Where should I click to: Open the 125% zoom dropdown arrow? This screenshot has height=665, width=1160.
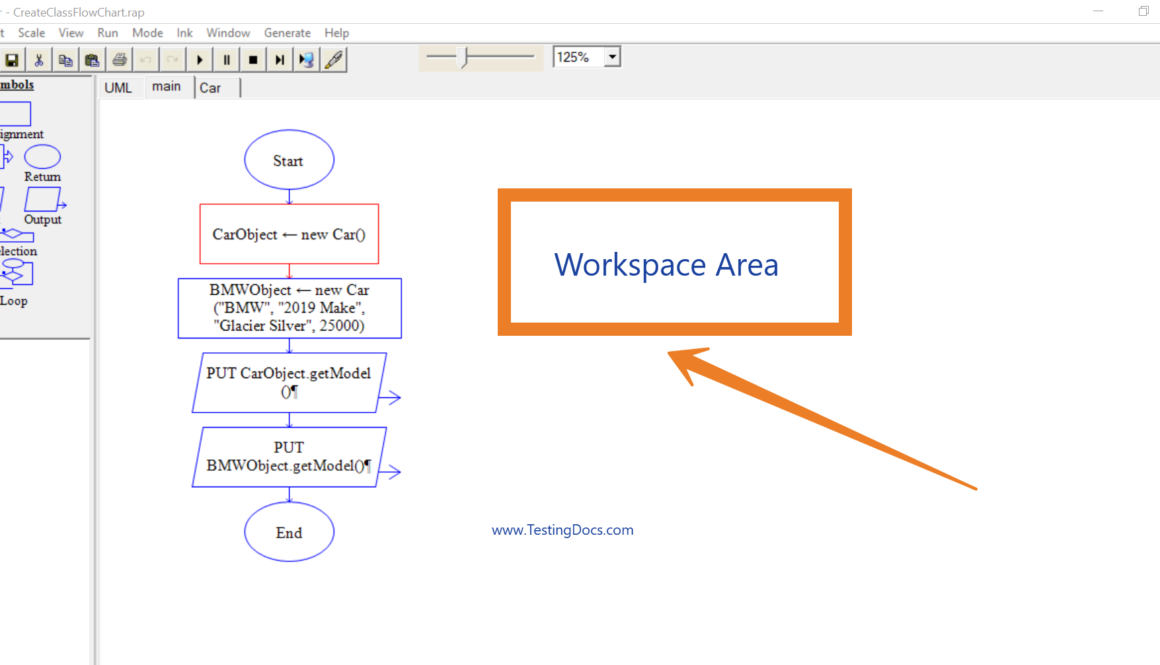click(x=612, y=57)
